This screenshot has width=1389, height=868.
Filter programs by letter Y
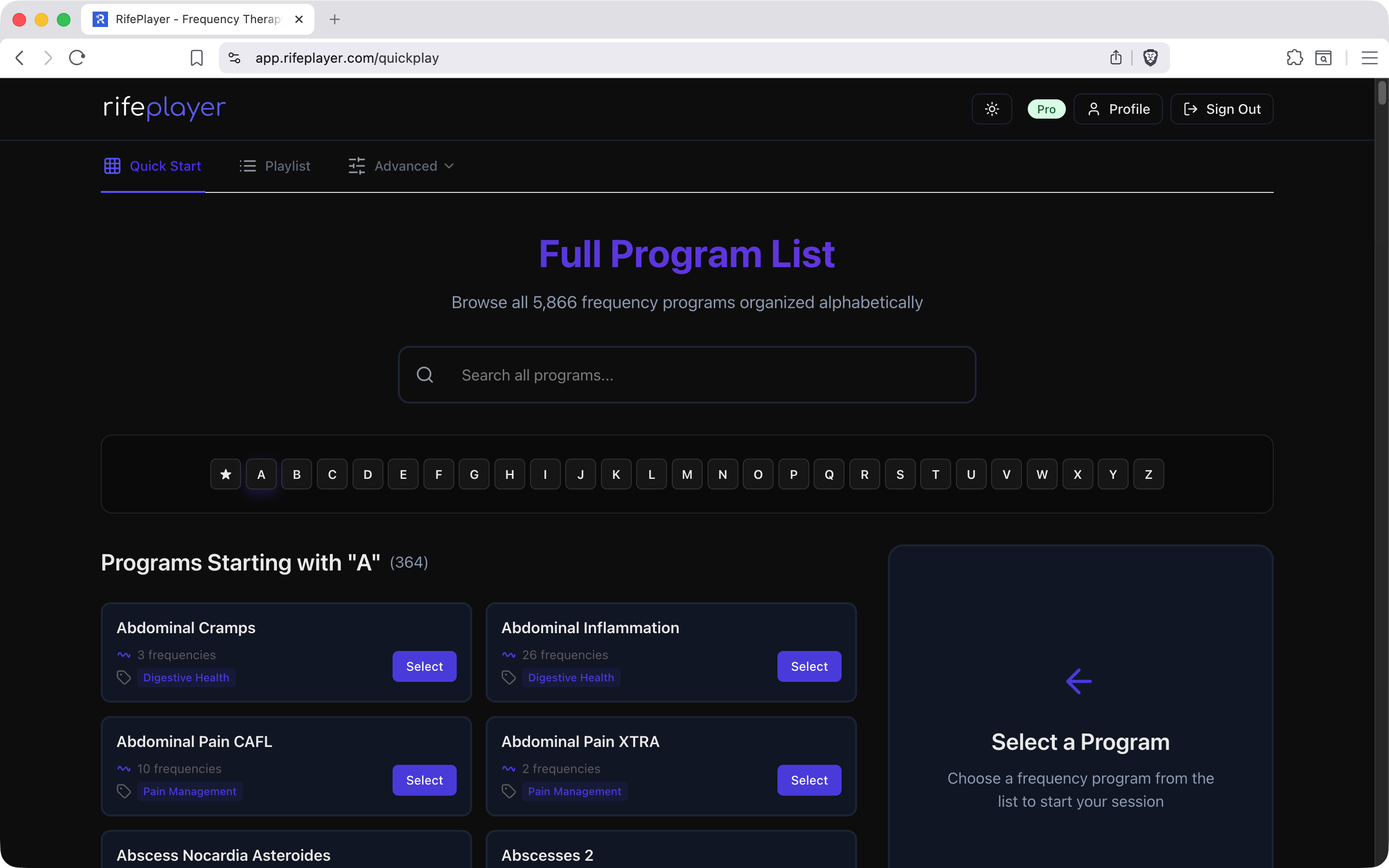pyautogui.click(x=1113, y=474)
